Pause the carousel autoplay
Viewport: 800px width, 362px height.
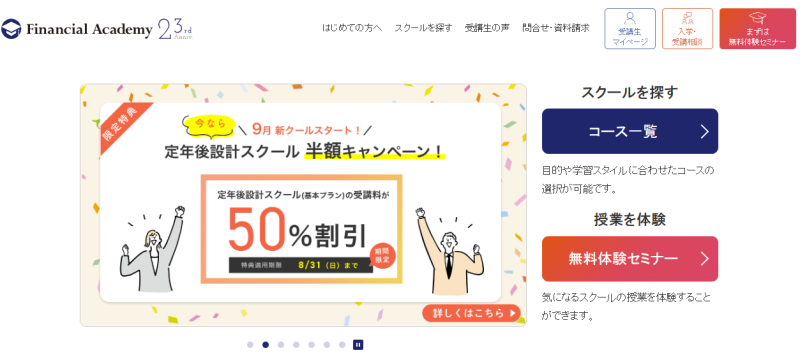point(358,345)
